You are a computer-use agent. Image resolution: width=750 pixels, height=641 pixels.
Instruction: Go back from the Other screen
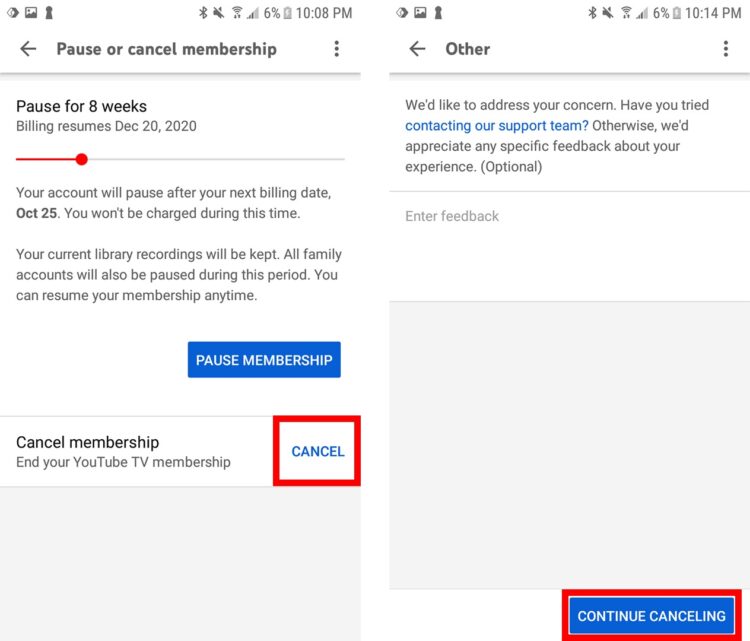click(x=418, y=49)
